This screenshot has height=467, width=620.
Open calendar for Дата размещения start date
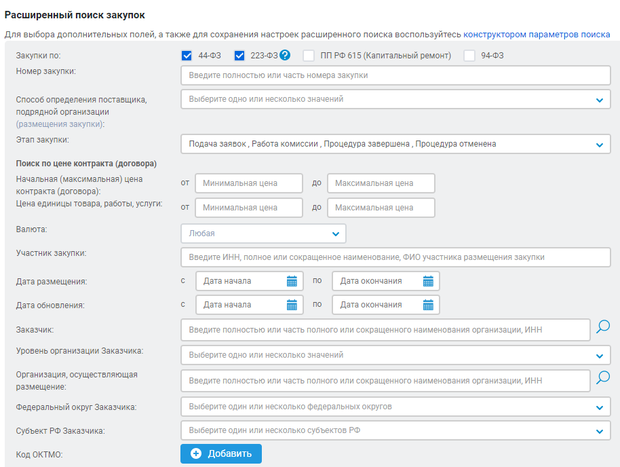tap(292, 281)
